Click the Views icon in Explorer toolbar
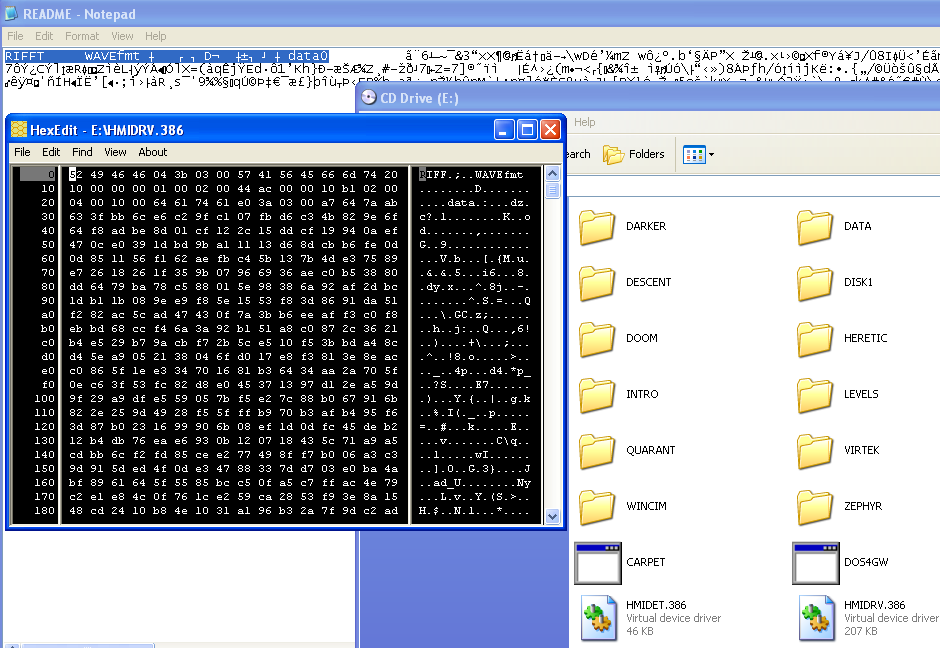The height and width of the screenshot is (648, 940). [x=694, y=155]
